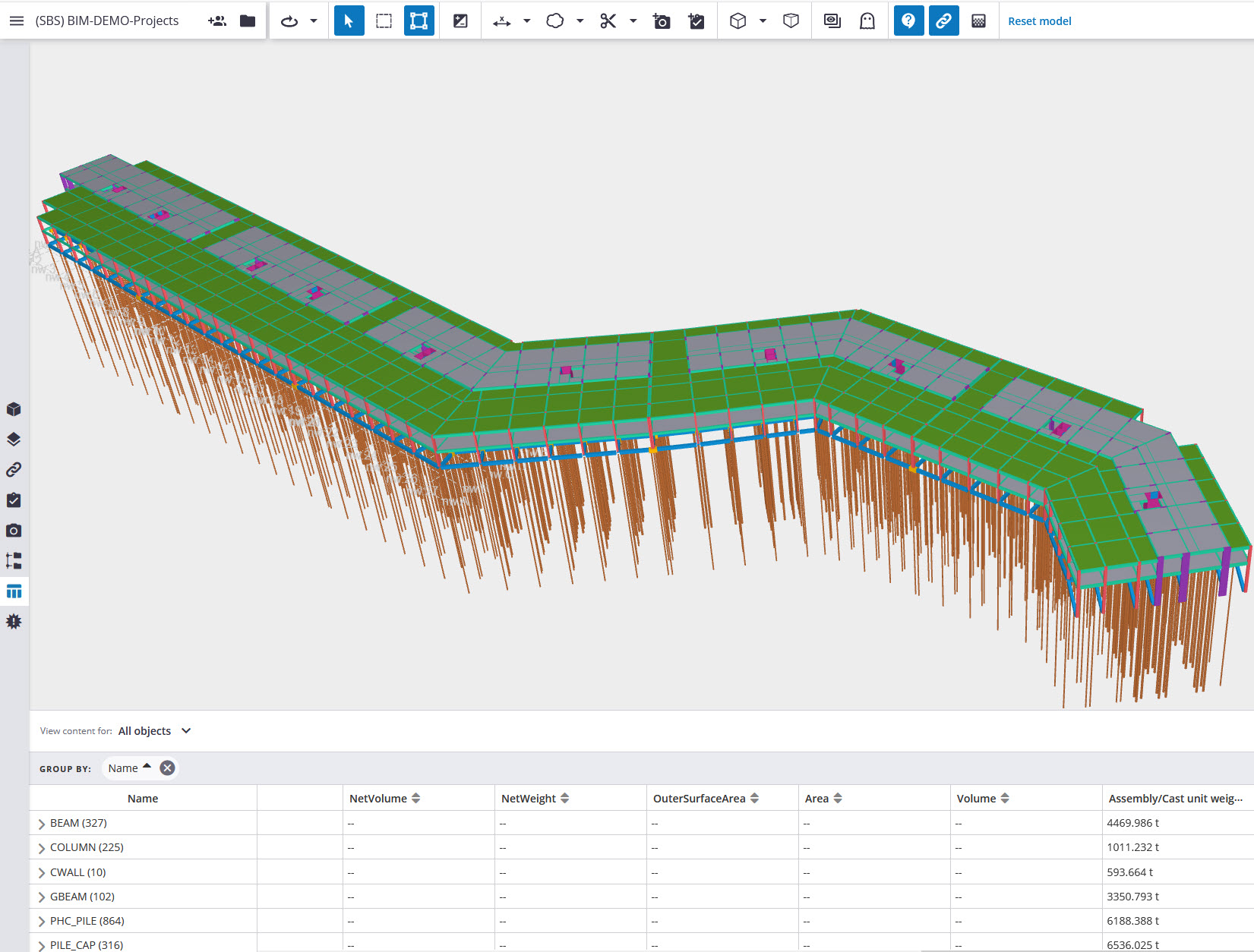Enable ghost mode rendering

pyautogui.click(x=867, y=20)
